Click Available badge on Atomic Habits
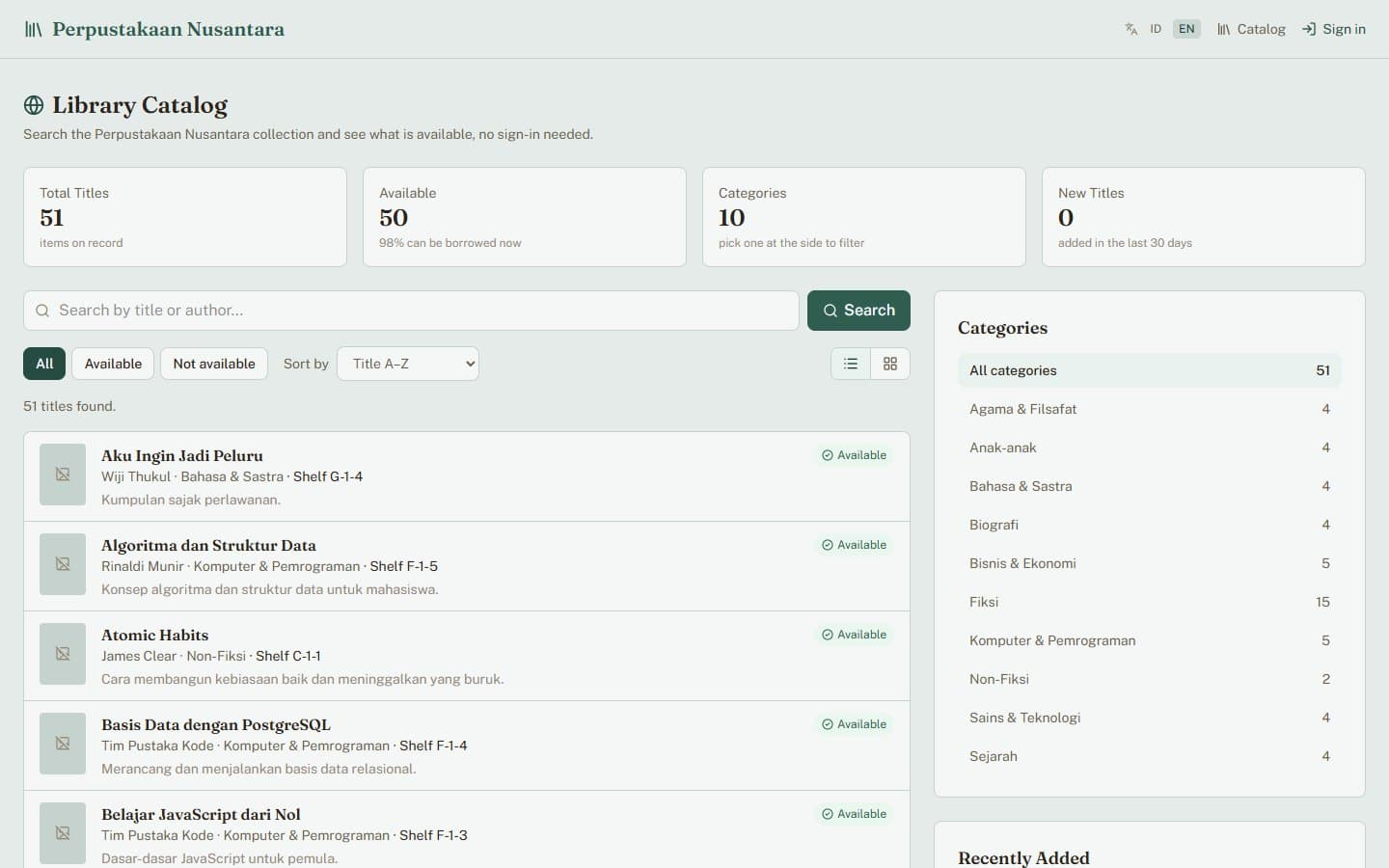The width and height of the screenshot is (1389, 868). [854, 635]
